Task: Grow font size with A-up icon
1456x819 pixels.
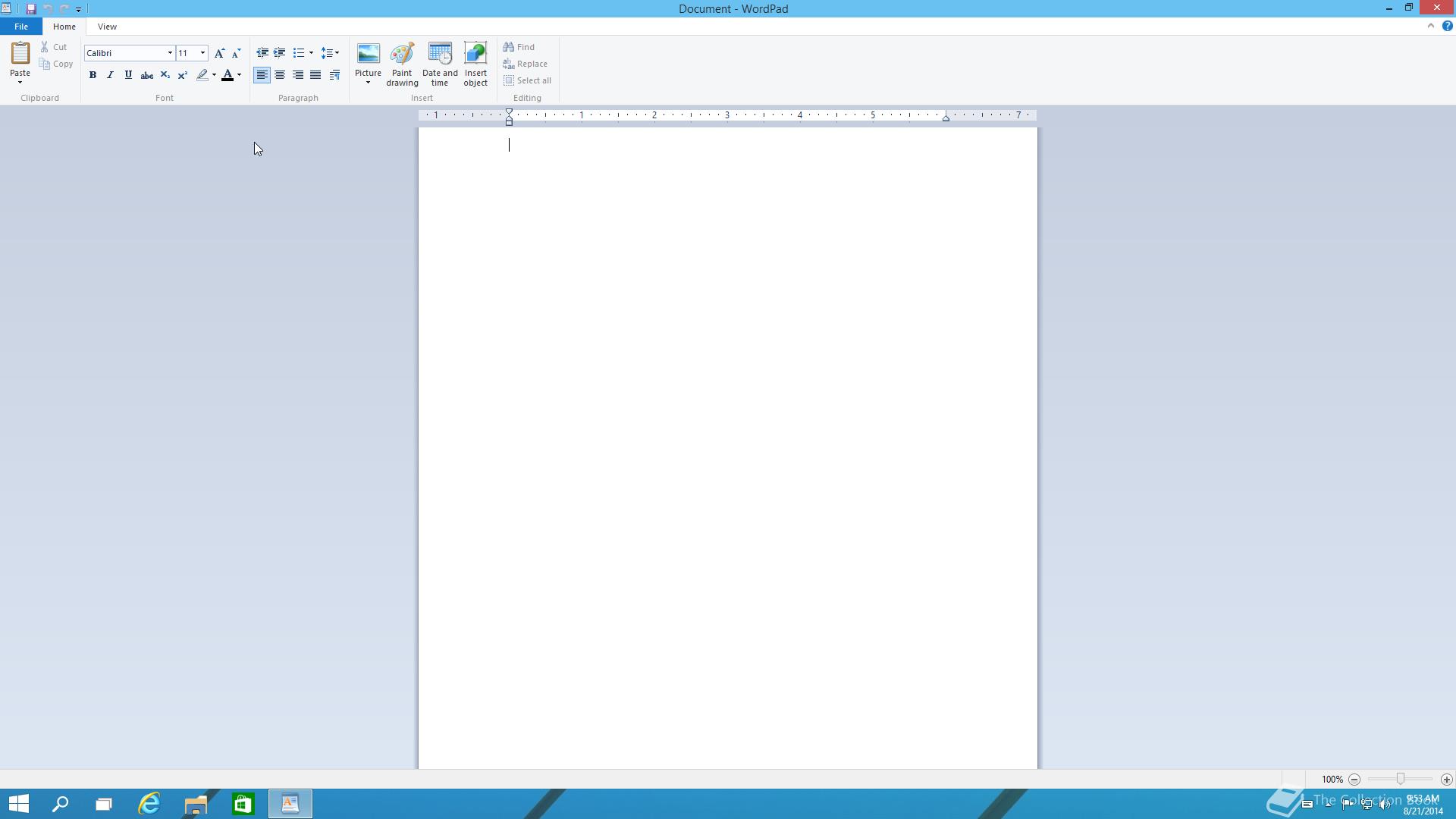Action: coord(219,53)
